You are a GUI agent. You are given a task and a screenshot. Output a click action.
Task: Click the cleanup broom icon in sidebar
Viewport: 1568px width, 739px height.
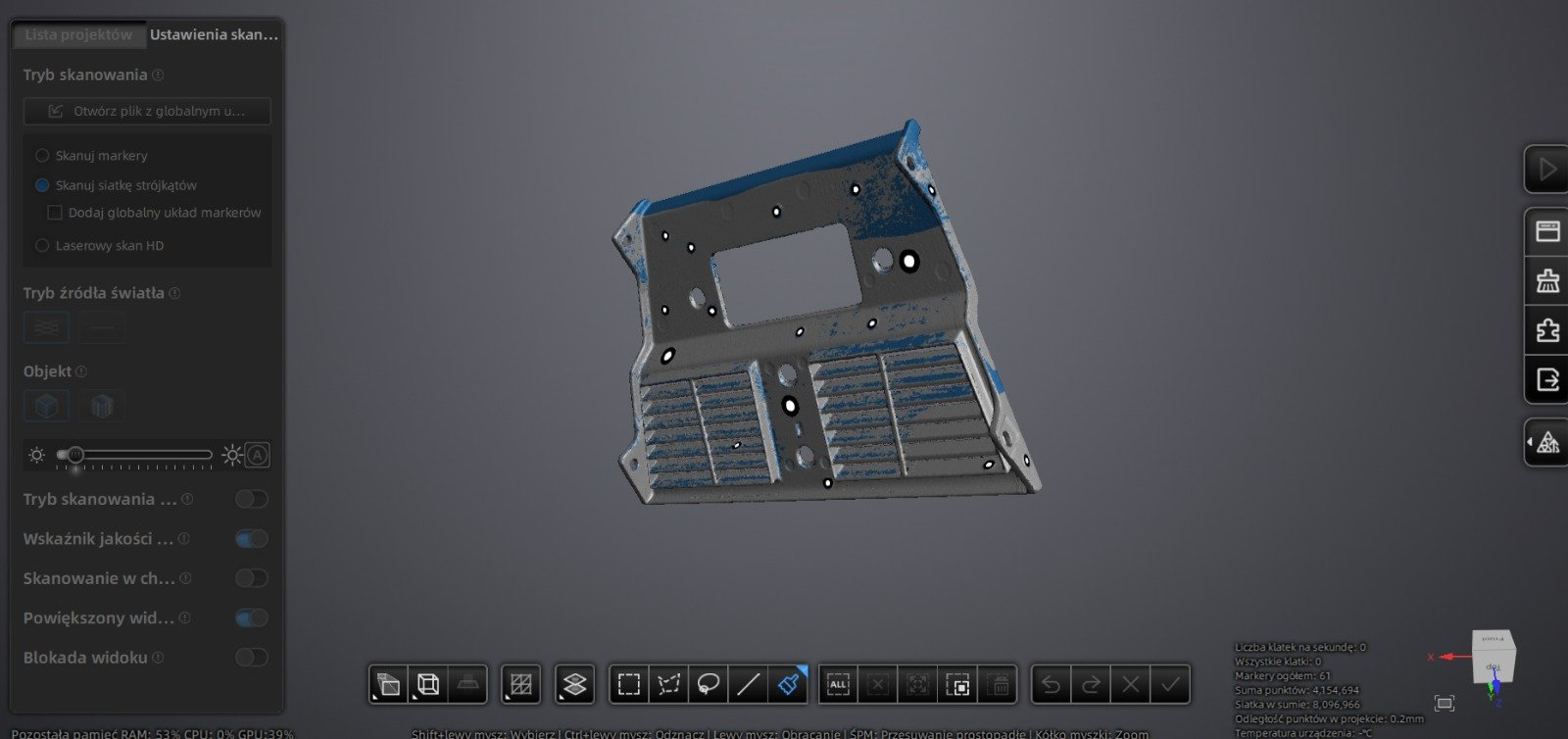pos(1547,281)
